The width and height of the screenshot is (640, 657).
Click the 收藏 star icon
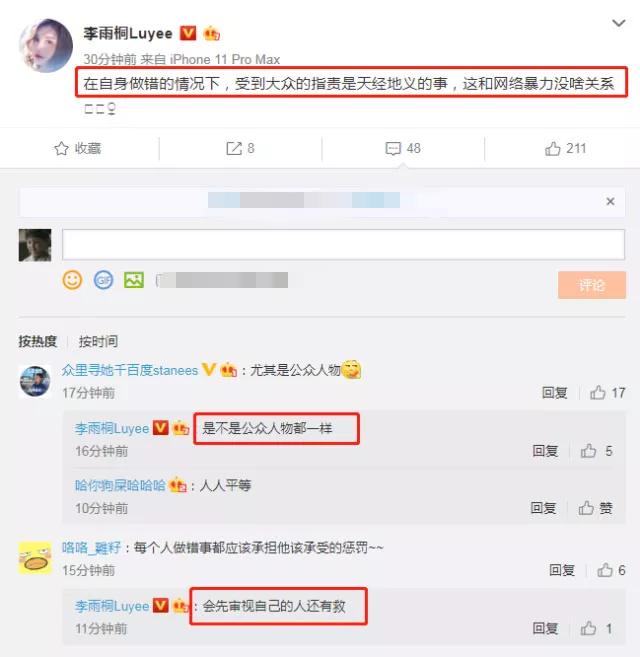(x=61, y=148)
